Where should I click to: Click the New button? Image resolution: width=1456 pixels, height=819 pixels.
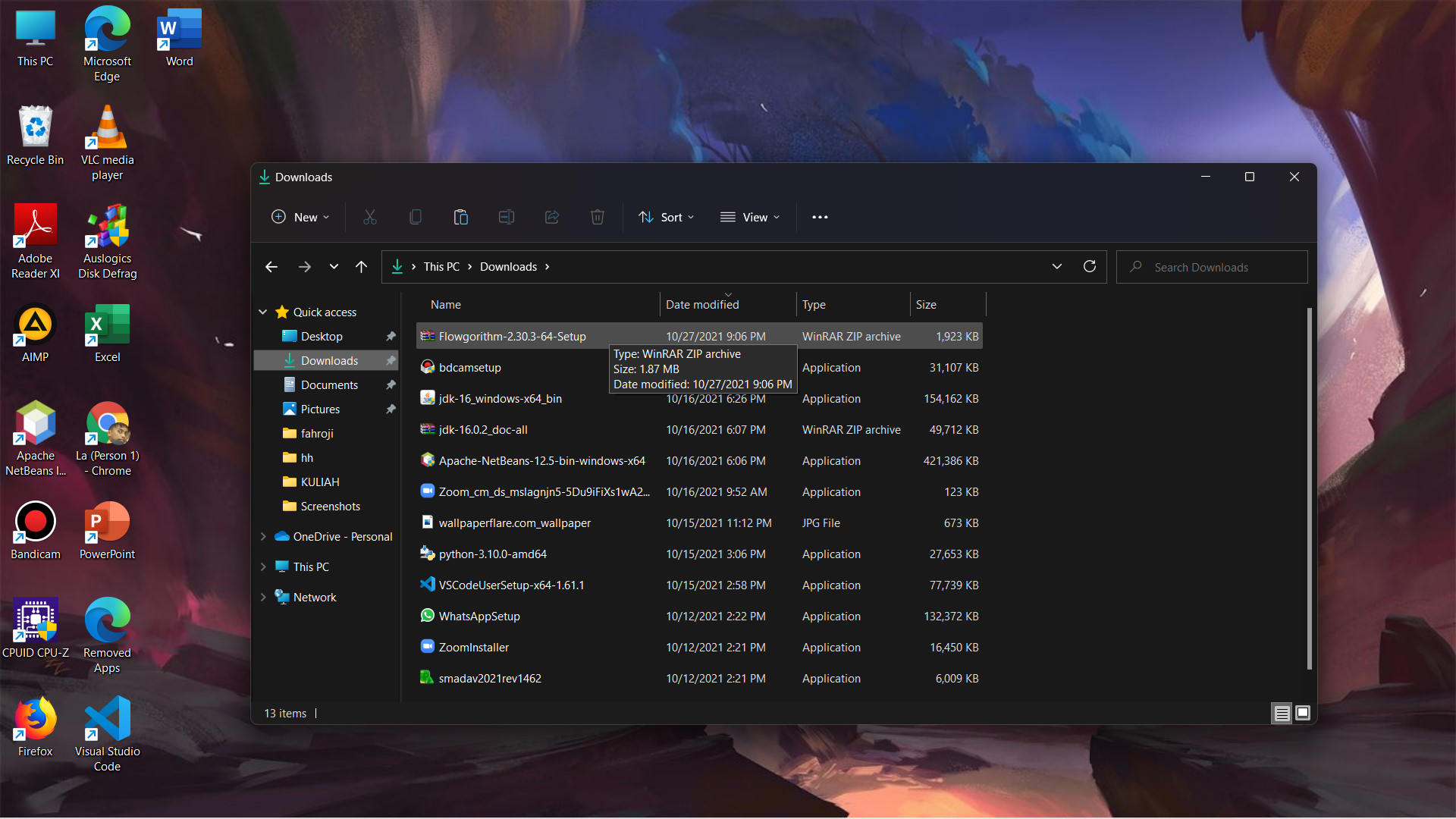[x=300, y=217]
